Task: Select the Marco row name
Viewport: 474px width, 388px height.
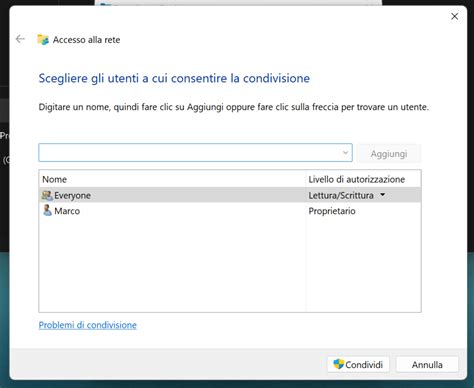Action: [x=67, y=211]
